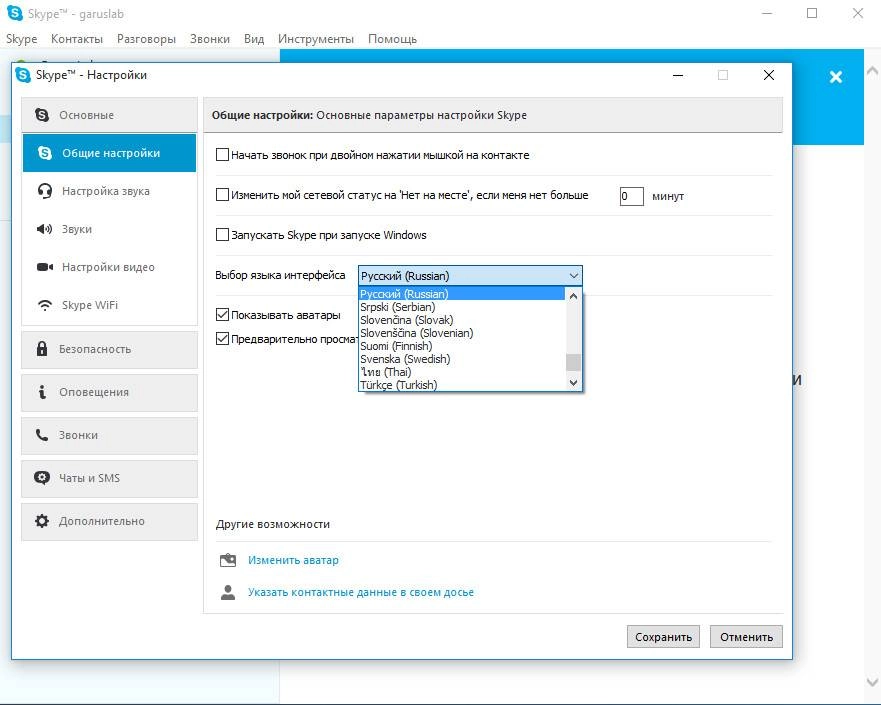Uncheck the Предварительно просматривать checkbox

222,338
